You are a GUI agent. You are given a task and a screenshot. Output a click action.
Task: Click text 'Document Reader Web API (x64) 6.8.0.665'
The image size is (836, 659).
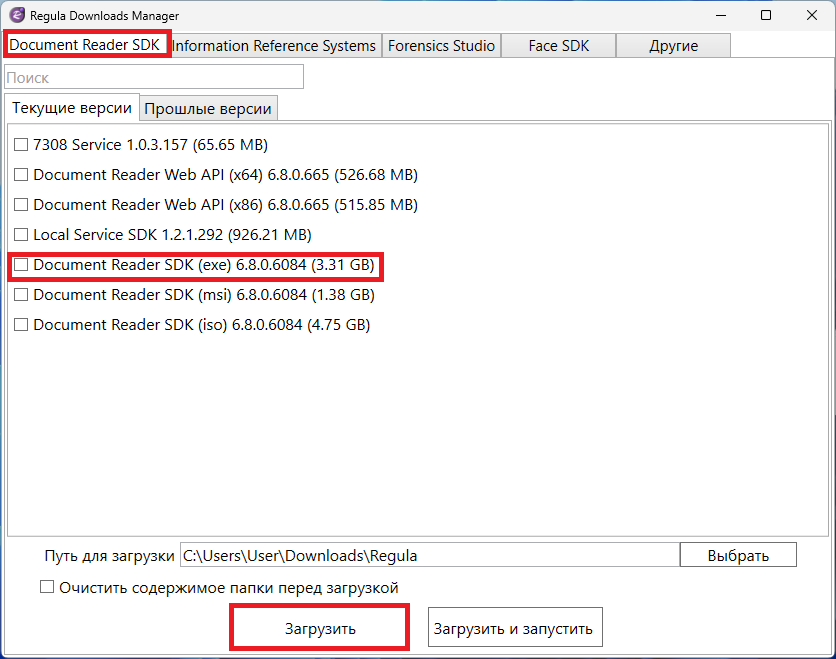181,174
